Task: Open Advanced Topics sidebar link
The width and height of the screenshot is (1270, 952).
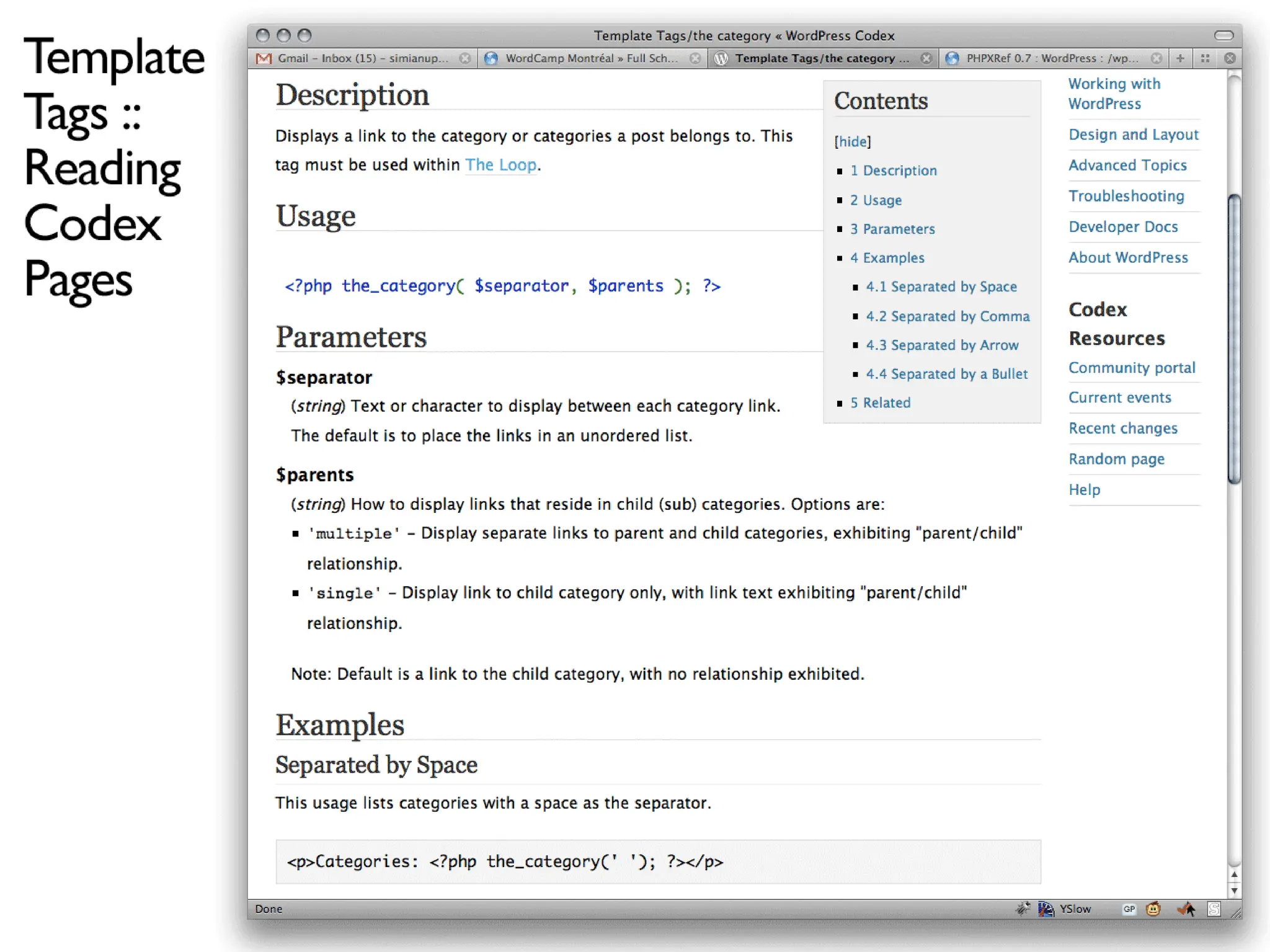Action: 1127,165
